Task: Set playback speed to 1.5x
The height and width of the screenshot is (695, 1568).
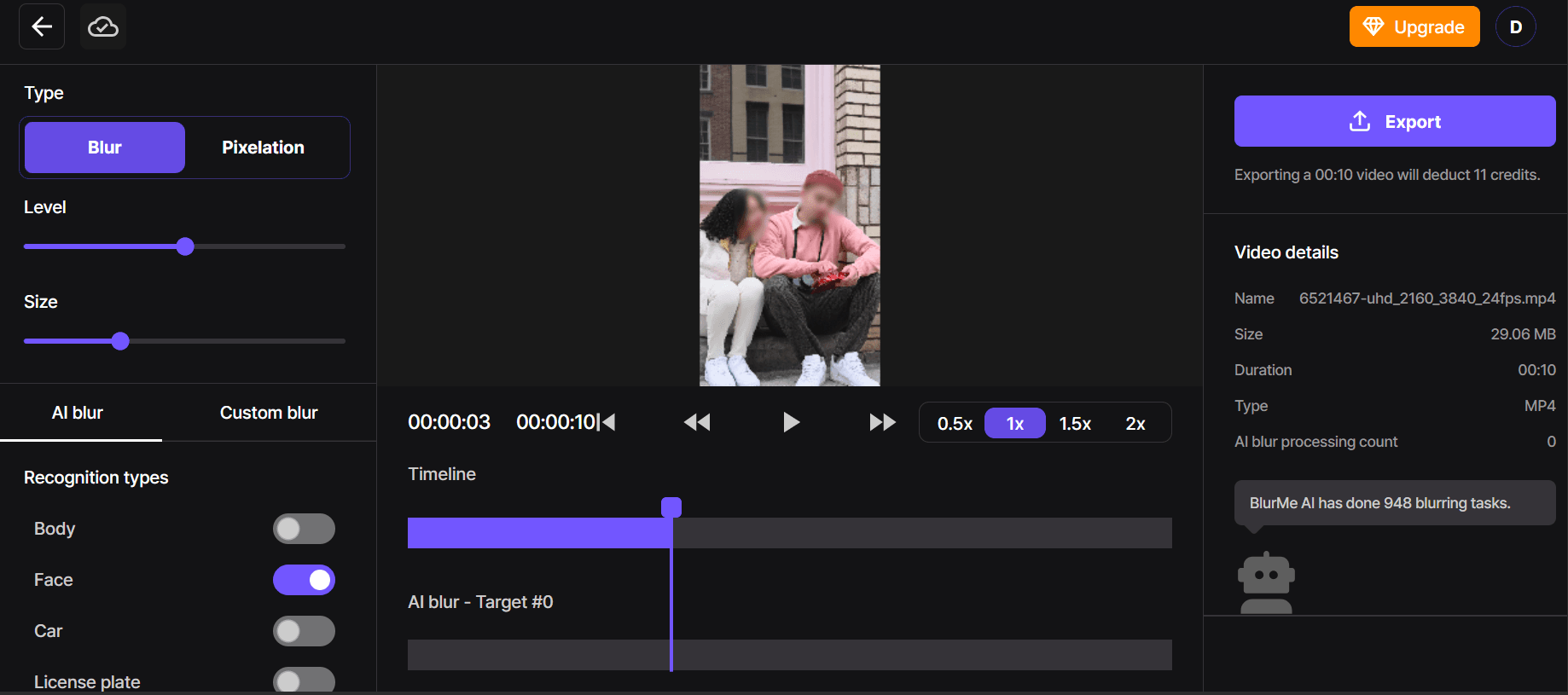Action: click(x=1075, y=424)
